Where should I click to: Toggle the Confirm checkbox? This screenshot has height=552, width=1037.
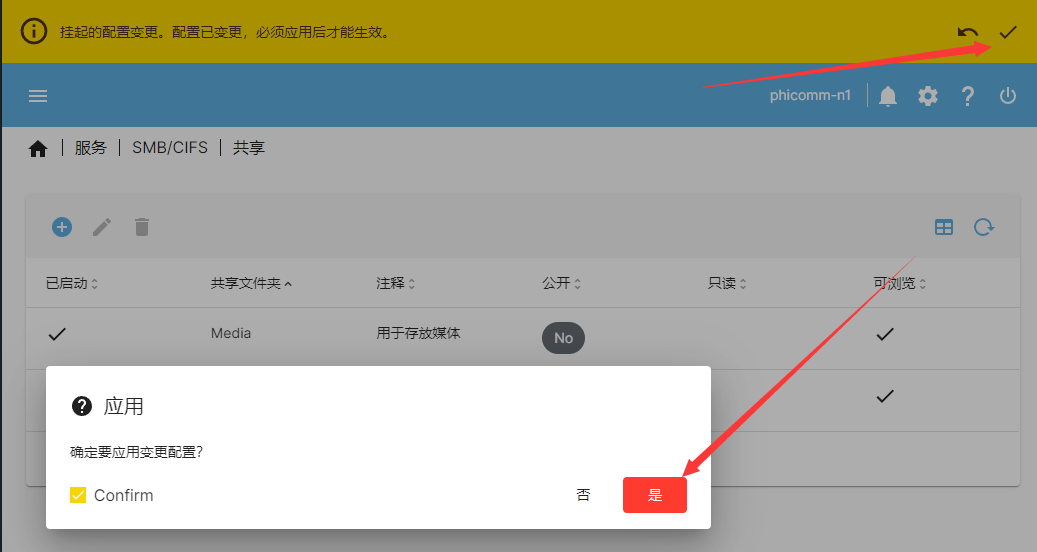(x=78, y=495)
